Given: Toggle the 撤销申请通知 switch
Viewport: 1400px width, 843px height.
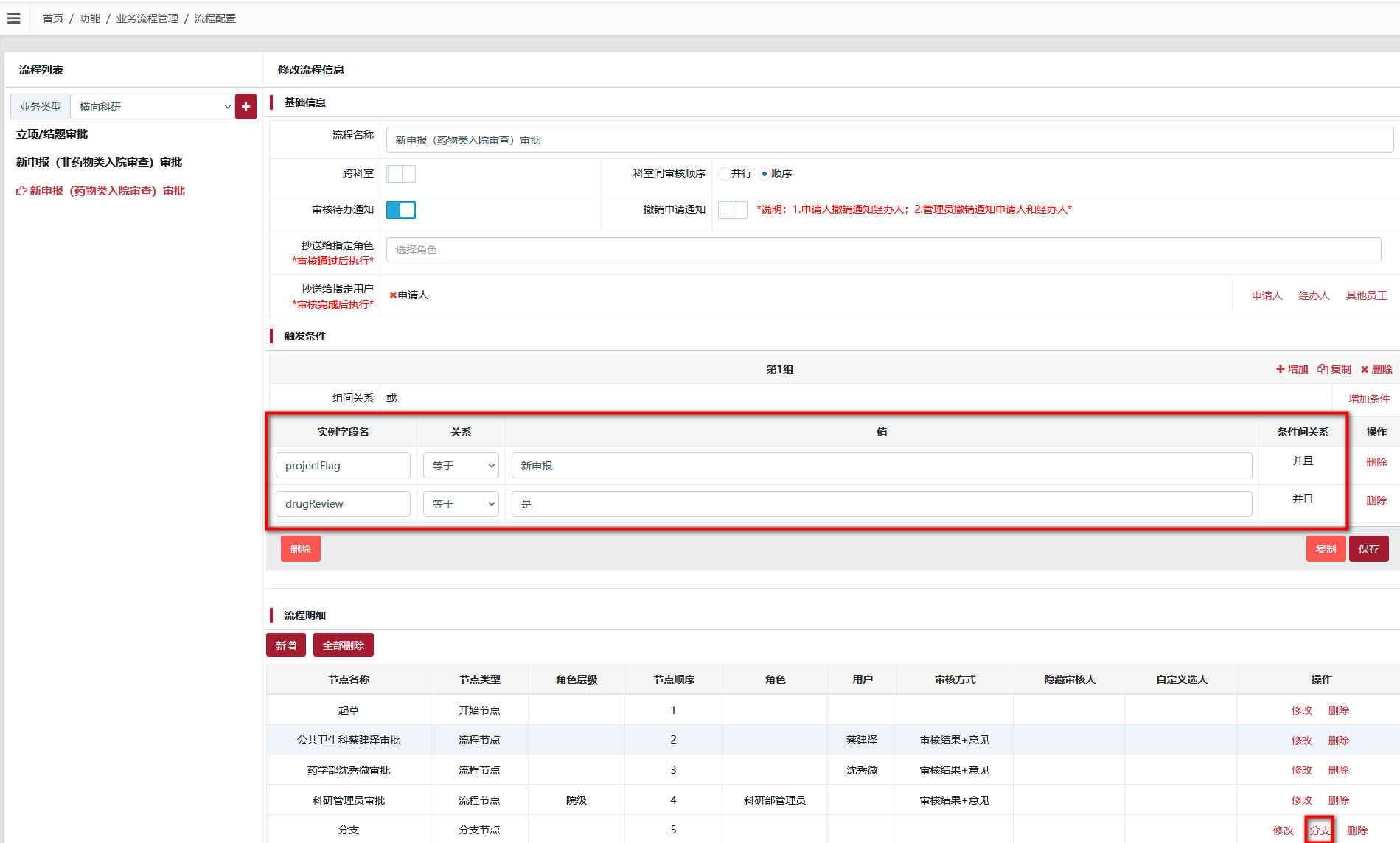Looking at the screenshot, I should point(733,210).
